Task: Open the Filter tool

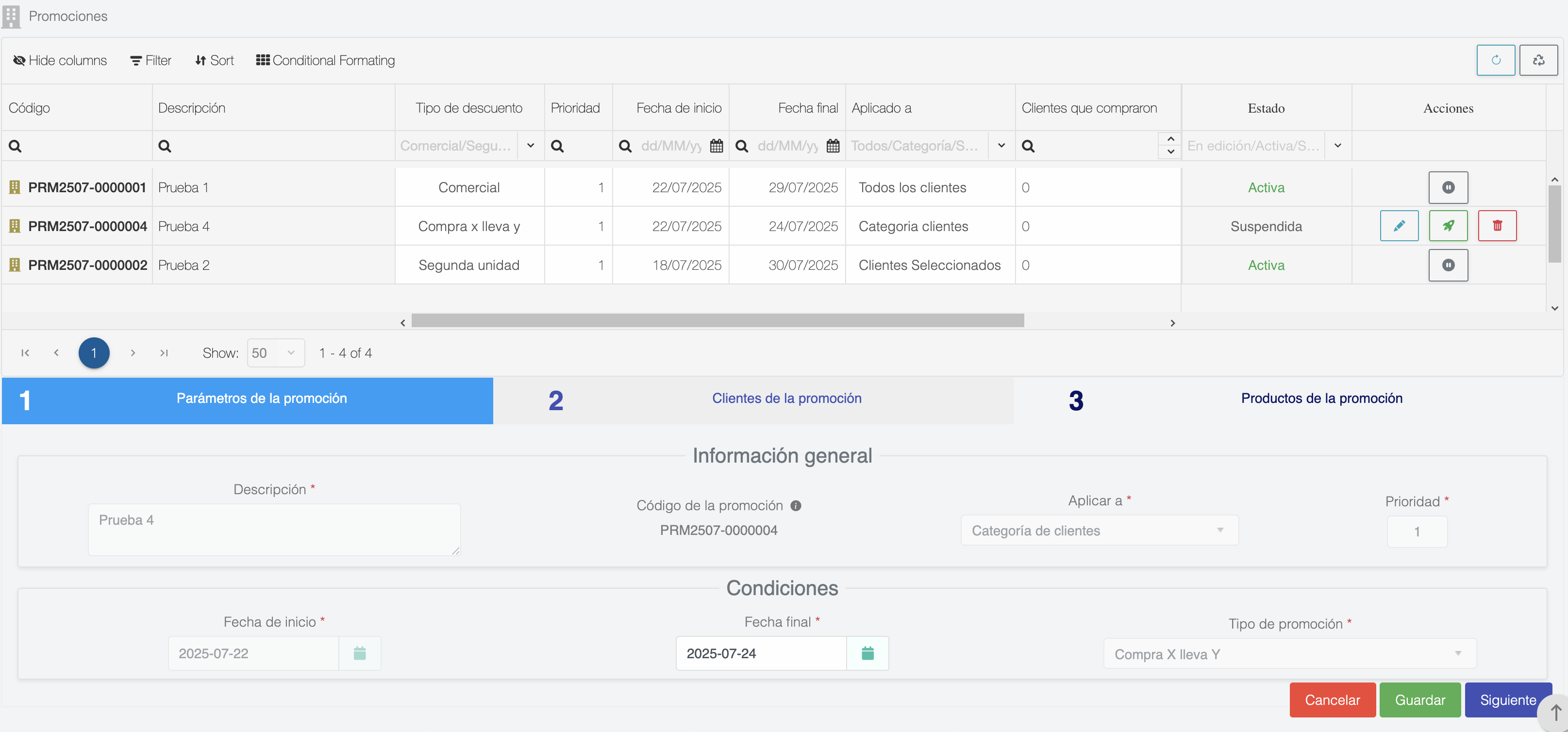Action: click(151, 60)
